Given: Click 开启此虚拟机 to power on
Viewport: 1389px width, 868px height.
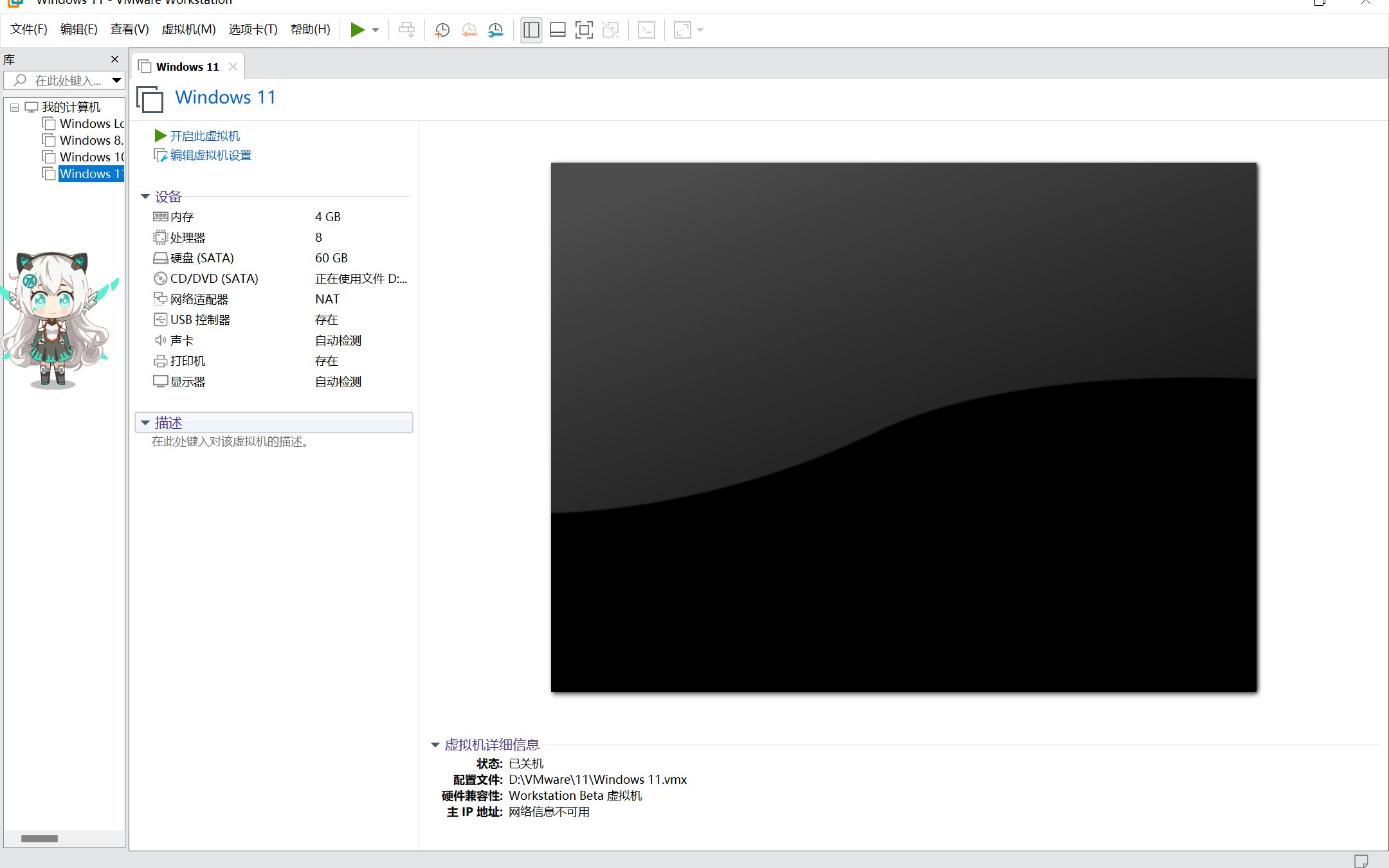Looking at the screenshot, I should 204,136.
